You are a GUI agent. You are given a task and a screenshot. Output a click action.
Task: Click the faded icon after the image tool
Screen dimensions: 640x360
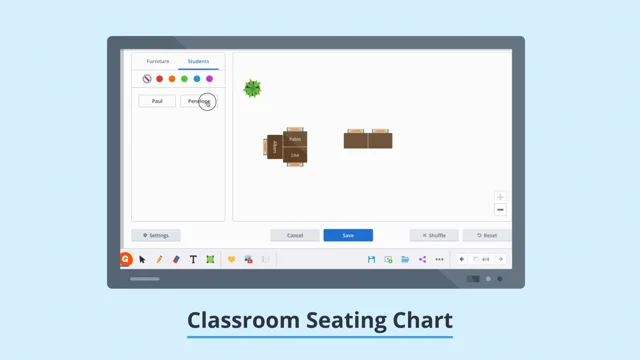coord(266,259)
